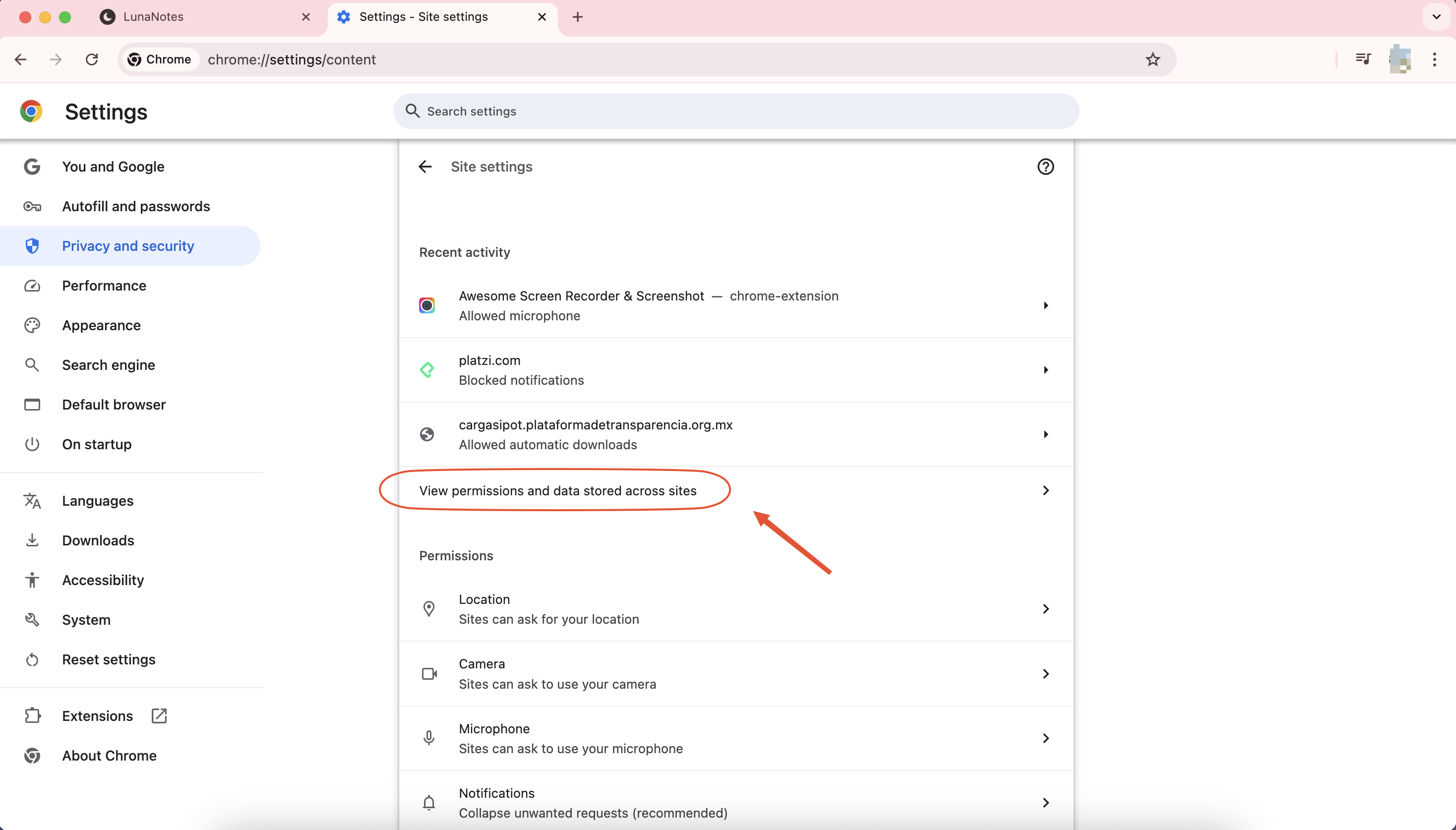Open Autofill and passwords section

(x=136, y=206)
